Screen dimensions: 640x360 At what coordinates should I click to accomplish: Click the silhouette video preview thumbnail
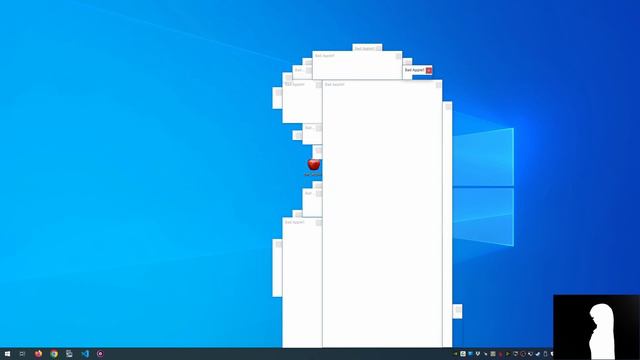596,327
